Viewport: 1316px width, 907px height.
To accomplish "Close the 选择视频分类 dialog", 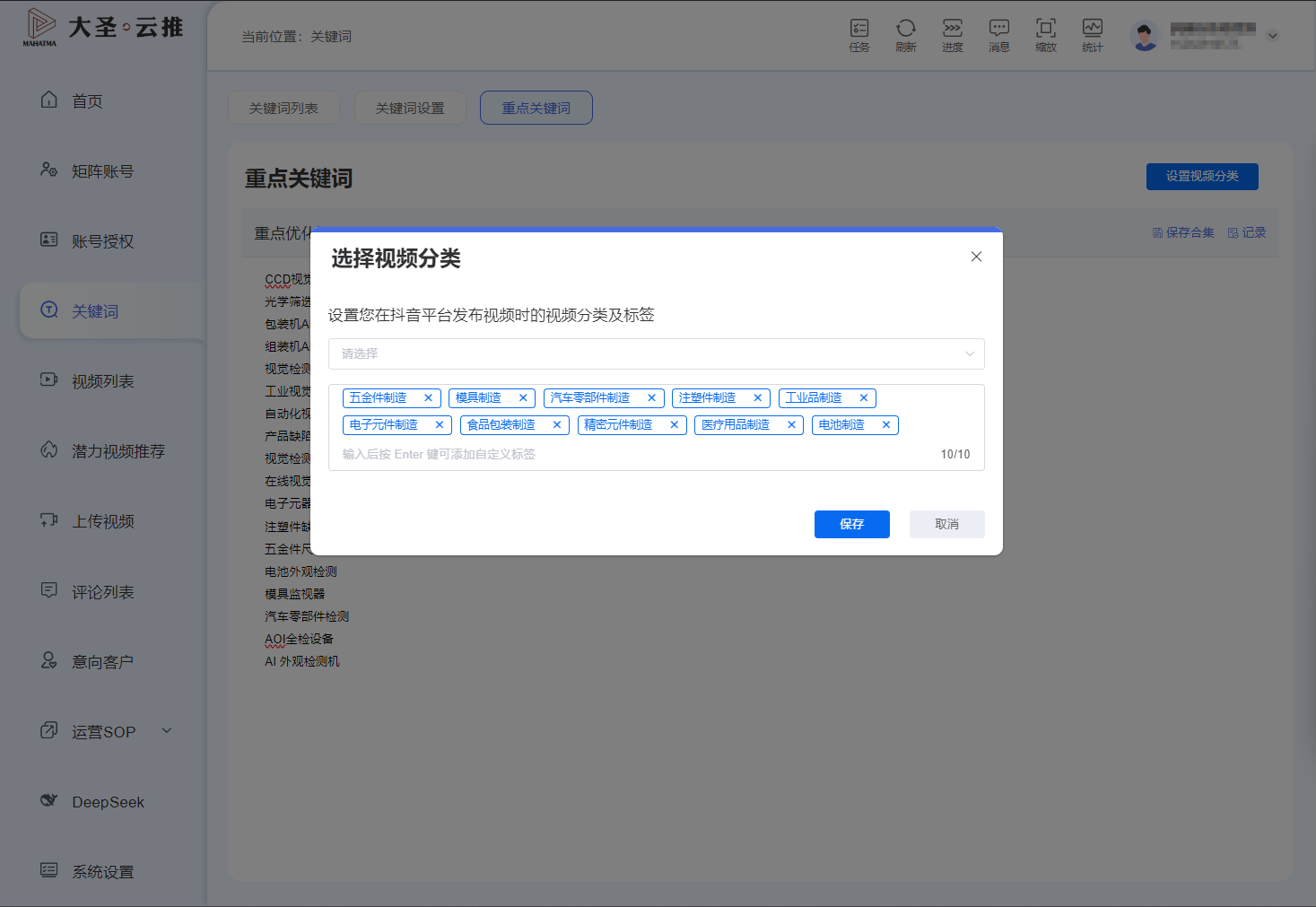I will pyautogui.click(x=976, y=257).
